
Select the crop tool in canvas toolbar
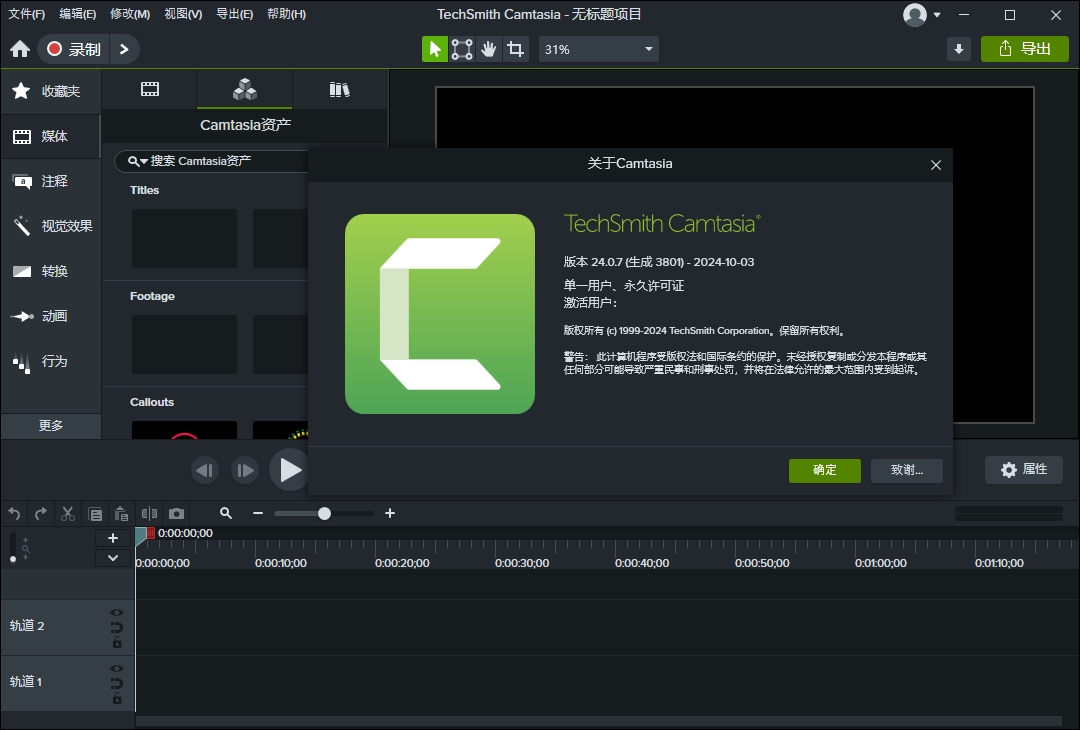pyautogui.click(x=515, y=49)
